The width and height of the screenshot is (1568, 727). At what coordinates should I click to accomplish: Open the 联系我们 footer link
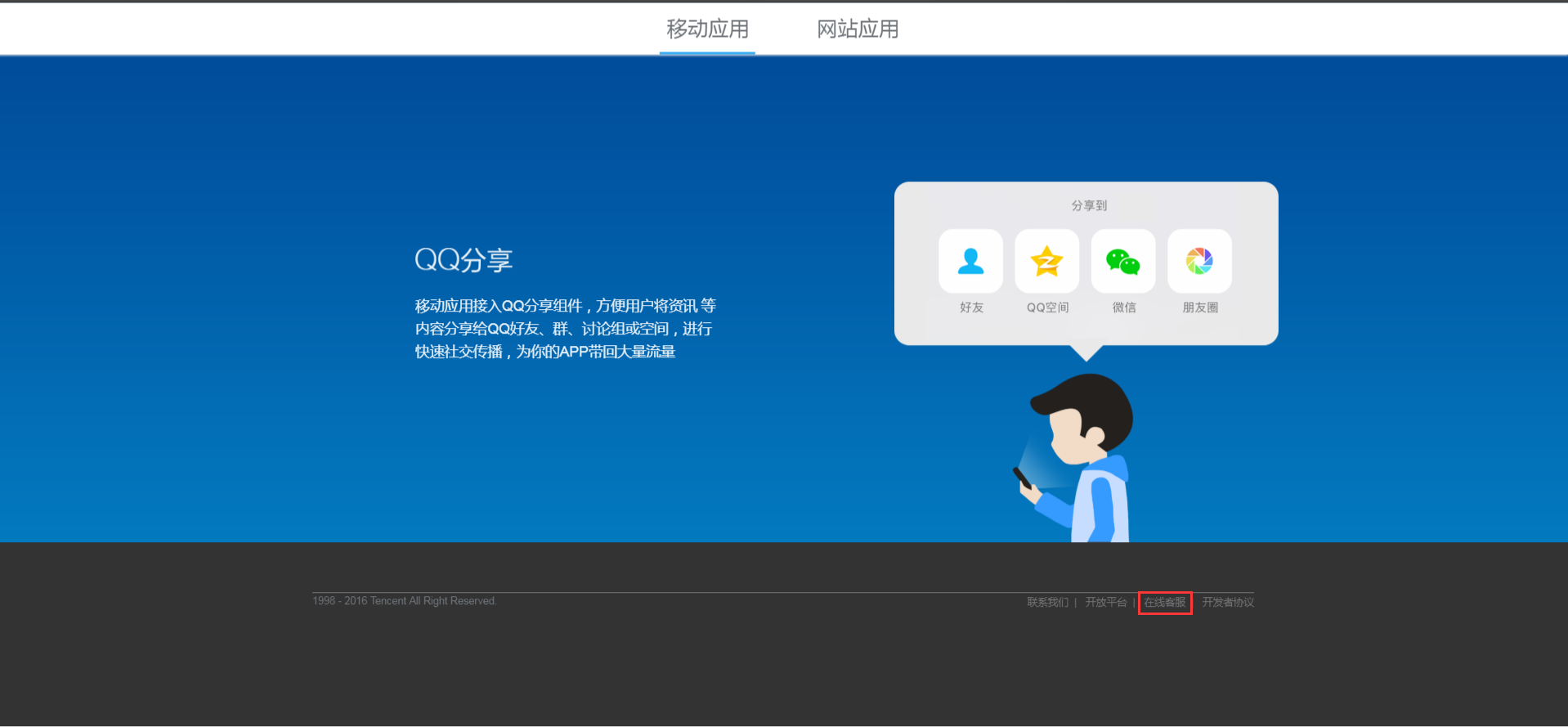coord(1047,602)
